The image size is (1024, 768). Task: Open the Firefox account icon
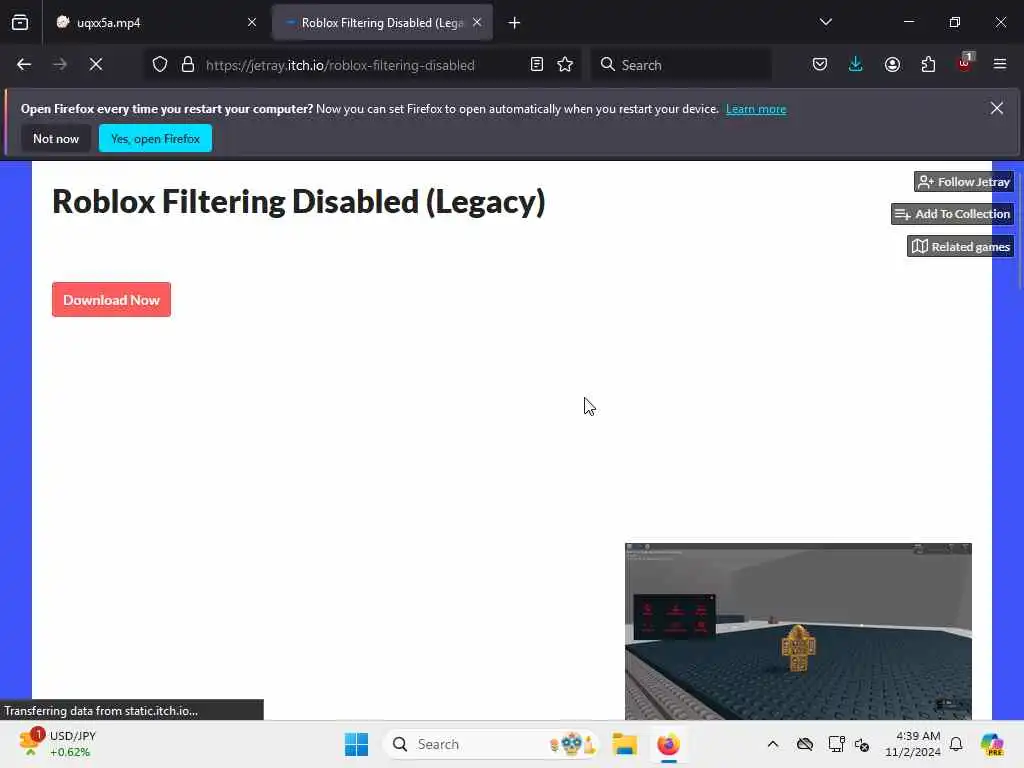click(x=892, y=65)
